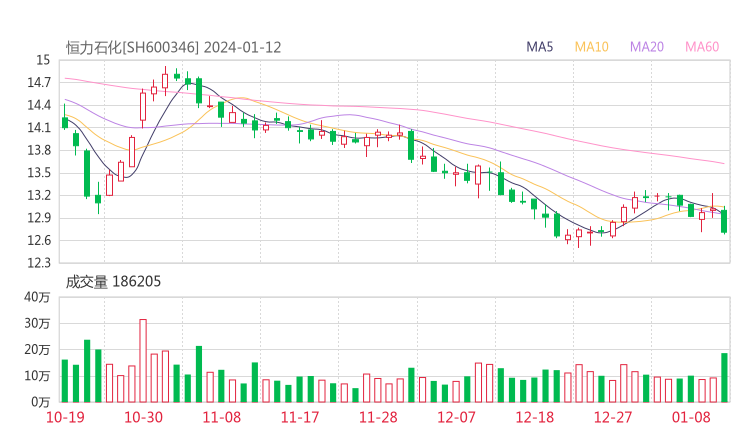This screenshot has height=440, width=740.
Task: Click the MA5 legend label
Action: pyautogui.click(x=539, y=47)
